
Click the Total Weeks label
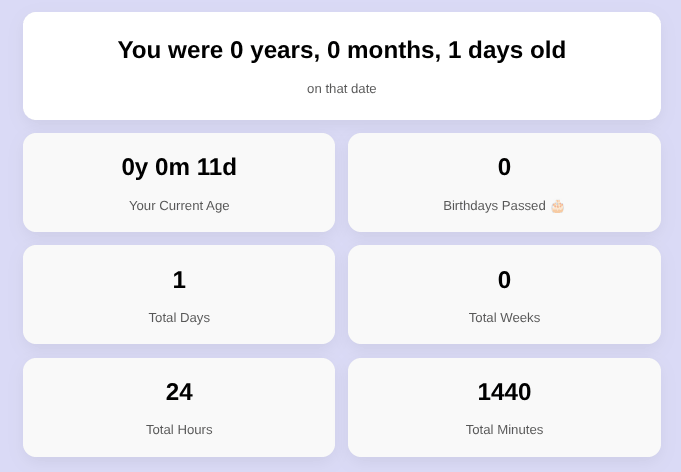pos(504,317)
